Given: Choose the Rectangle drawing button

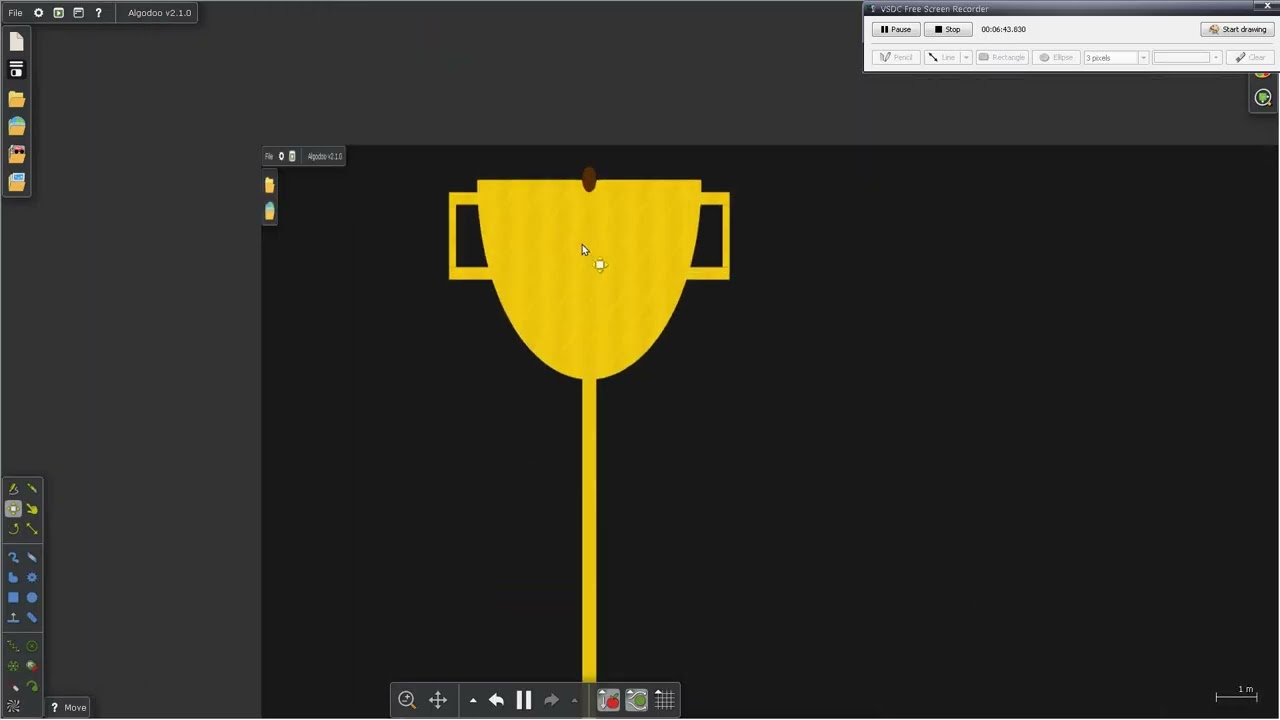Looking at the screenshot, I should point(1002,58).
